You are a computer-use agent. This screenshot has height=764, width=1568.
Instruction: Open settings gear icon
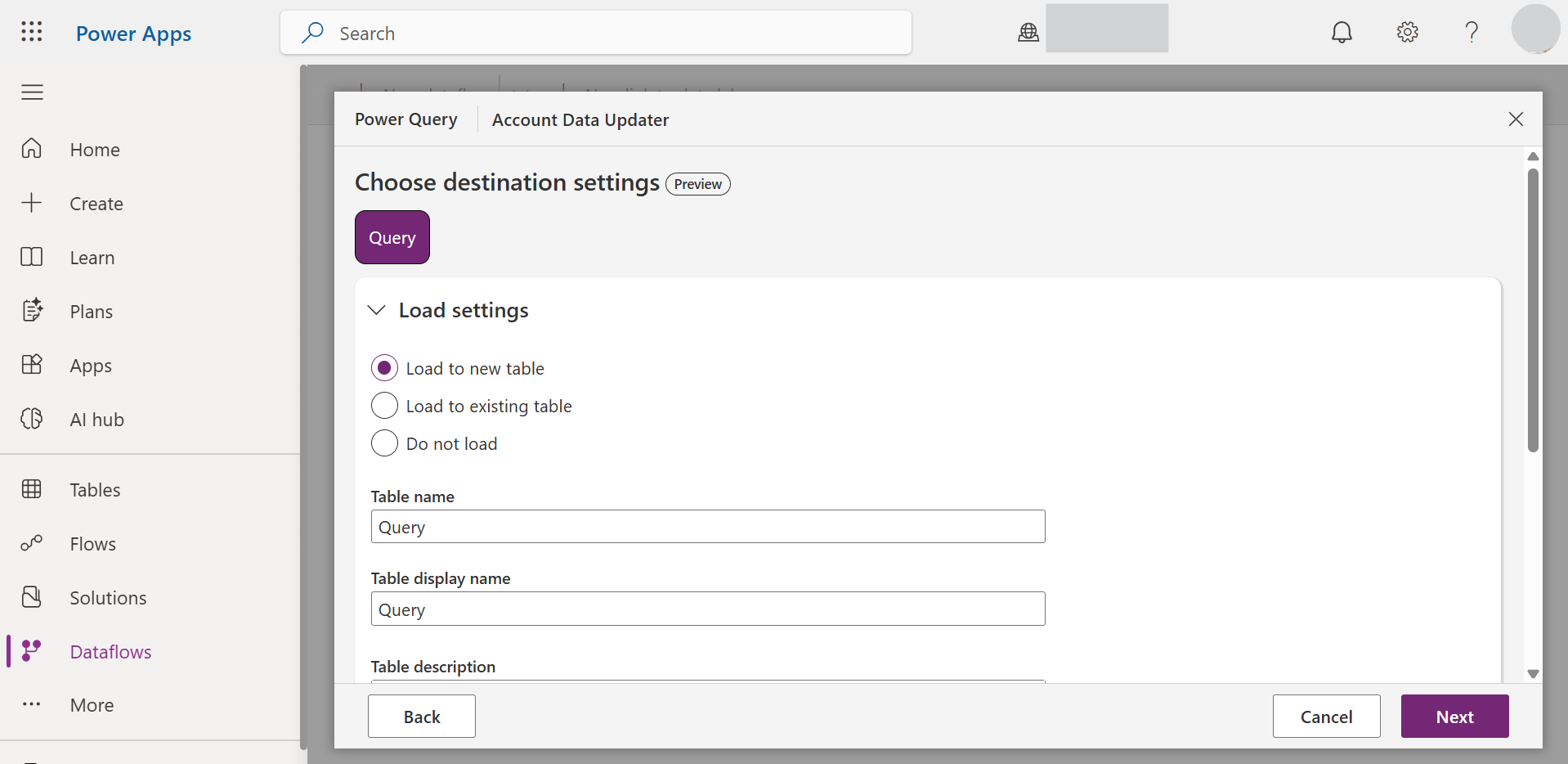1407,32
